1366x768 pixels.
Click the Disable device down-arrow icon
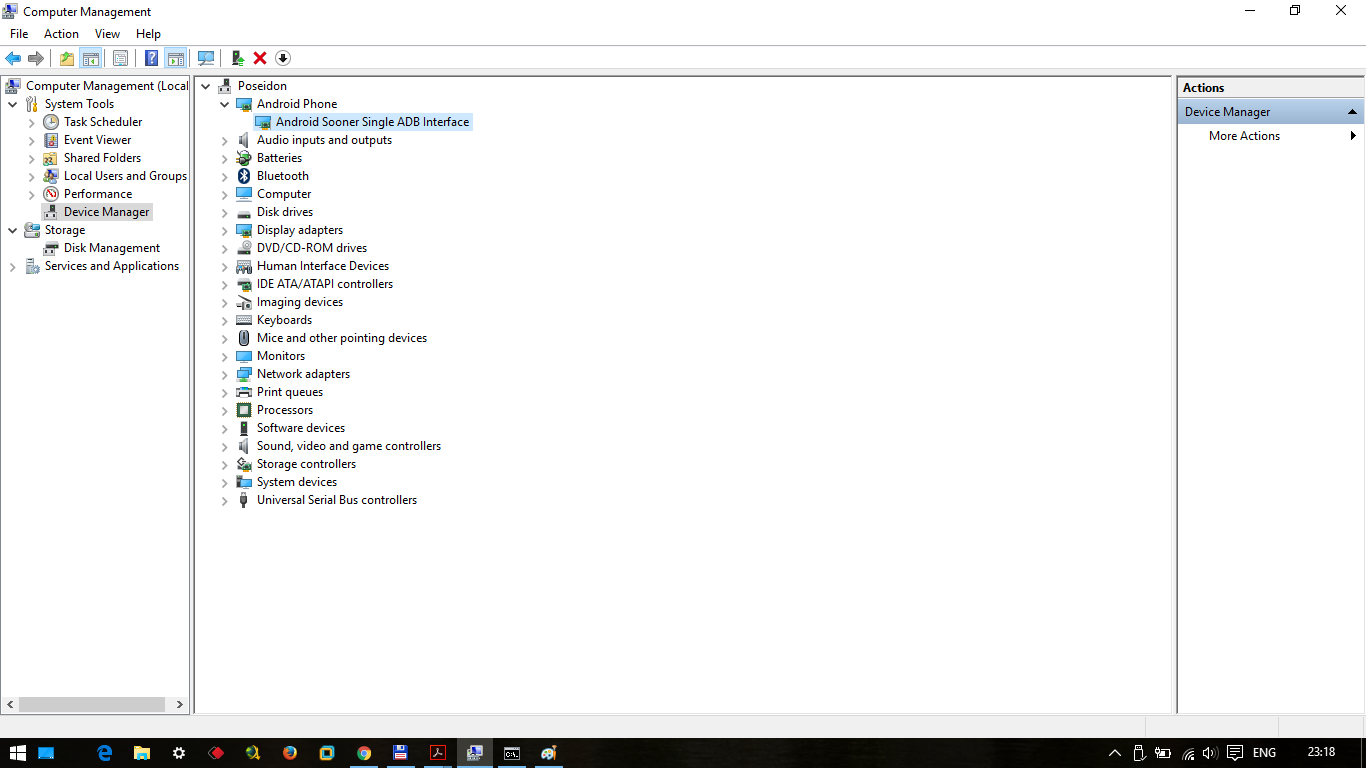[283, 58]
